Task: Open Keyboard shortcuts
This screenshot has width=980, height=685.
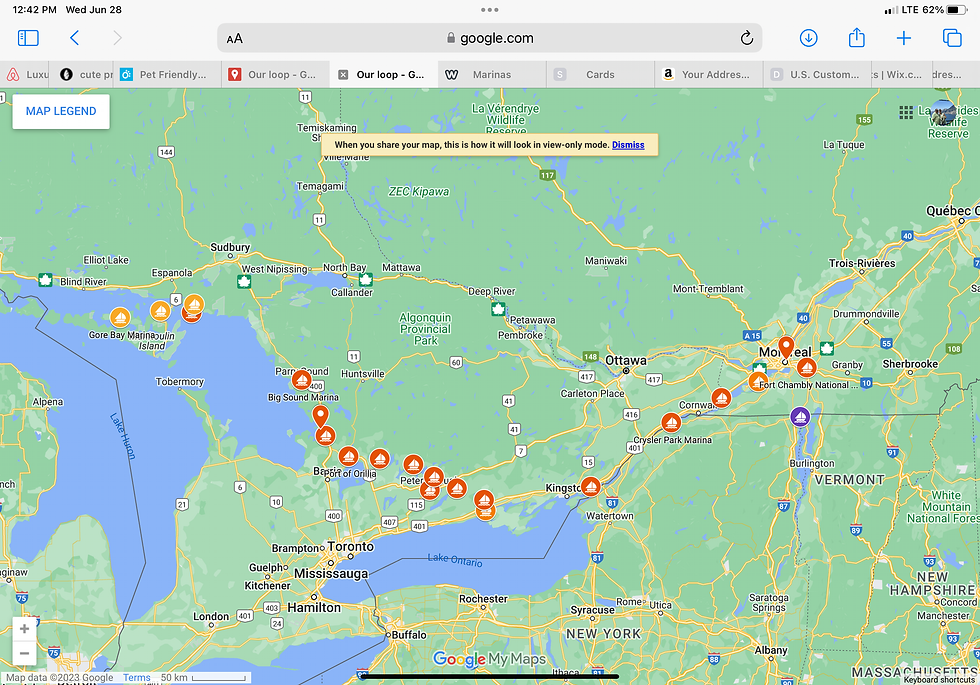Action: point(939,679)
